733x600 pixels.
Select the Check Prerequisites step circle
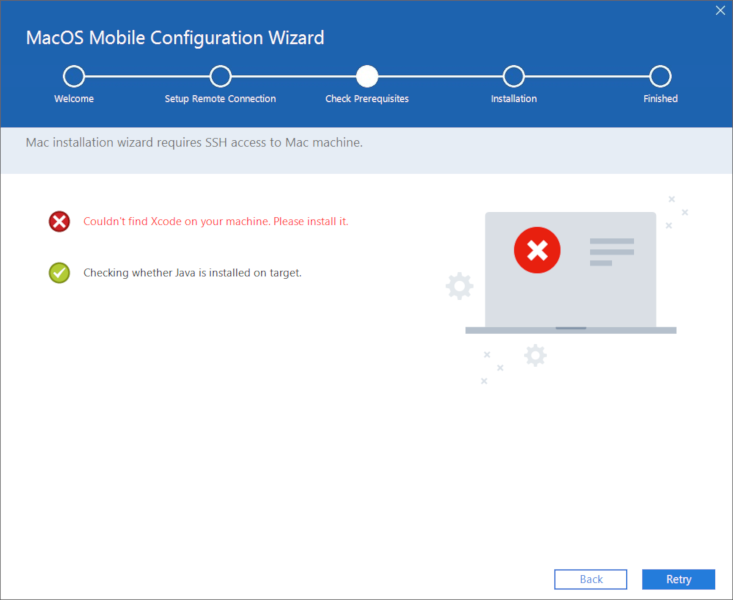(x=367, y=76)
